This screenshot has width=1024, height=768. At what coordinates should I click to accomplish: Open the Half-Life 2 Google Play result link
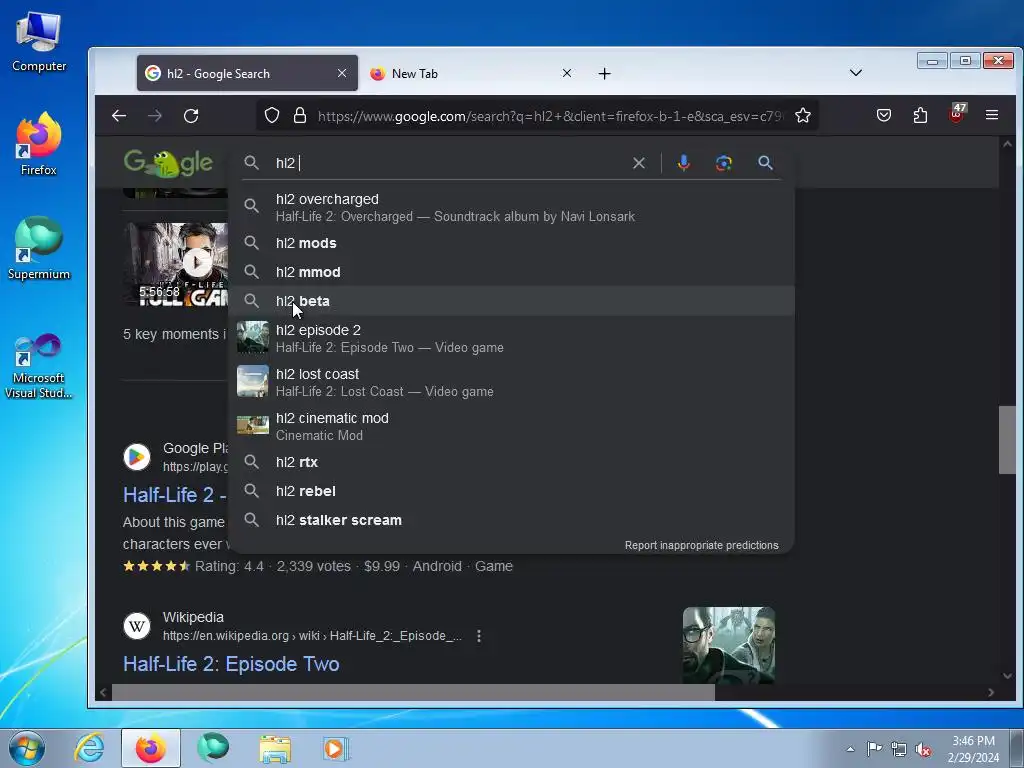[x=174, y=495]
